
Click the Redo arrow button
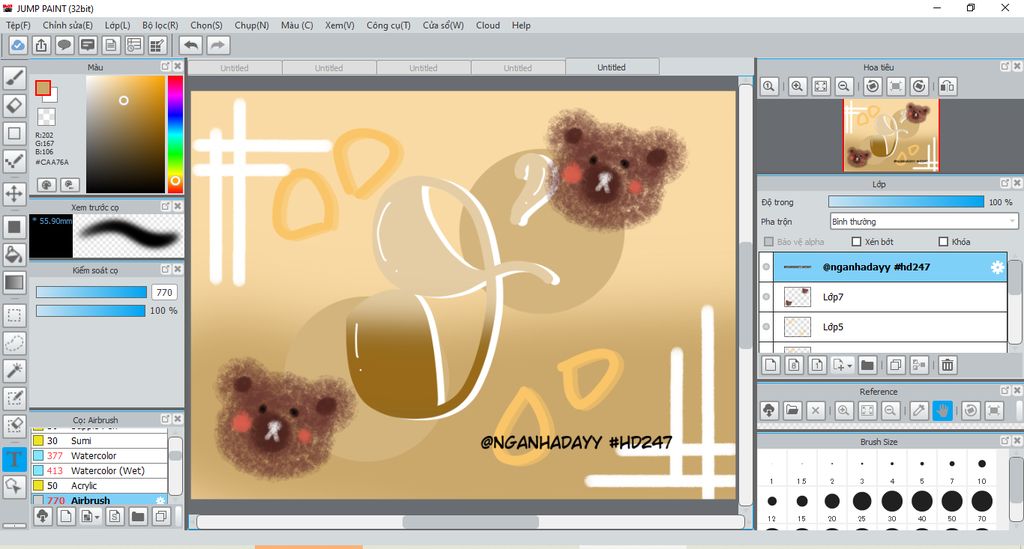click(x=218, y=45)
